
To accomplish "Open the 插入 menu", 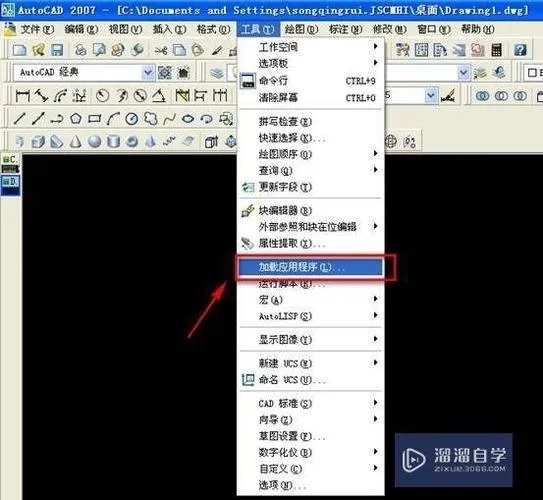I will click(169, 29).
